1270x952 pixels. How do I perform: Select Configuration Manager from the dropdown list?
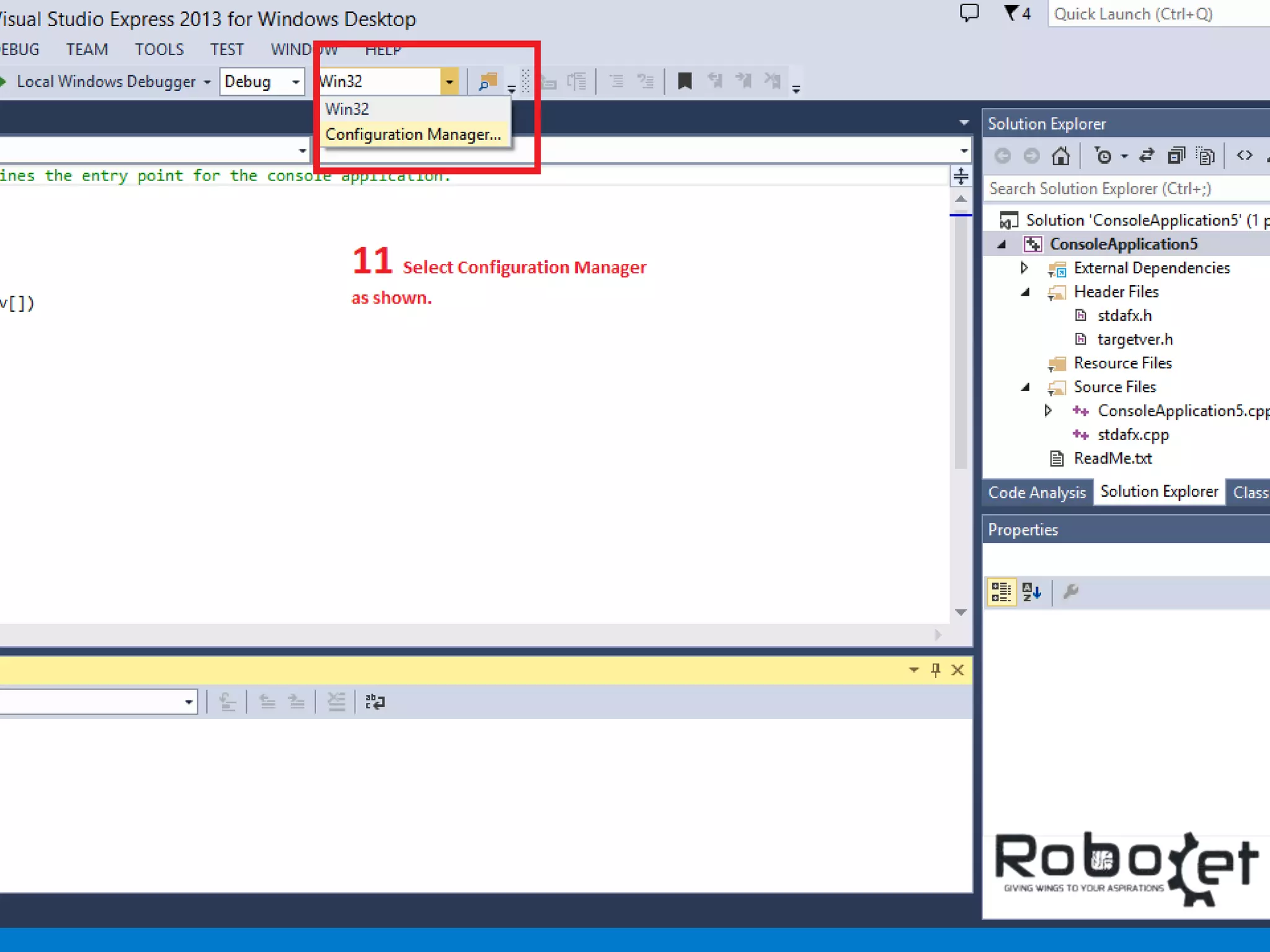412,134
